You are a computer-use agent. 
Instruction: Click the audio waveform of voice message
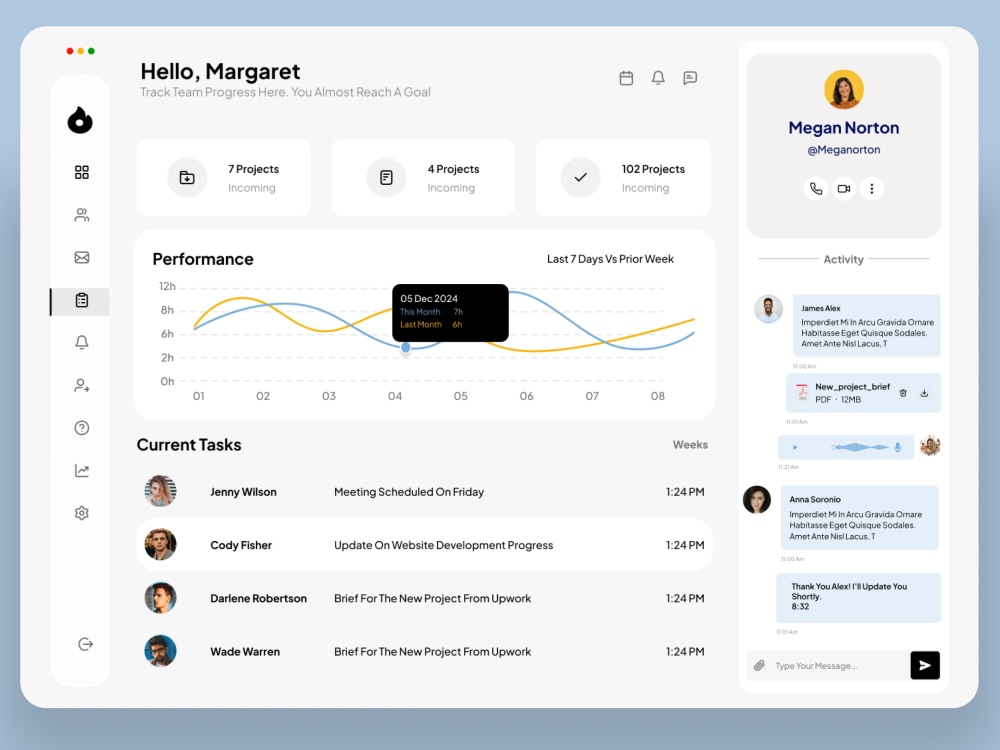[860, 447]
